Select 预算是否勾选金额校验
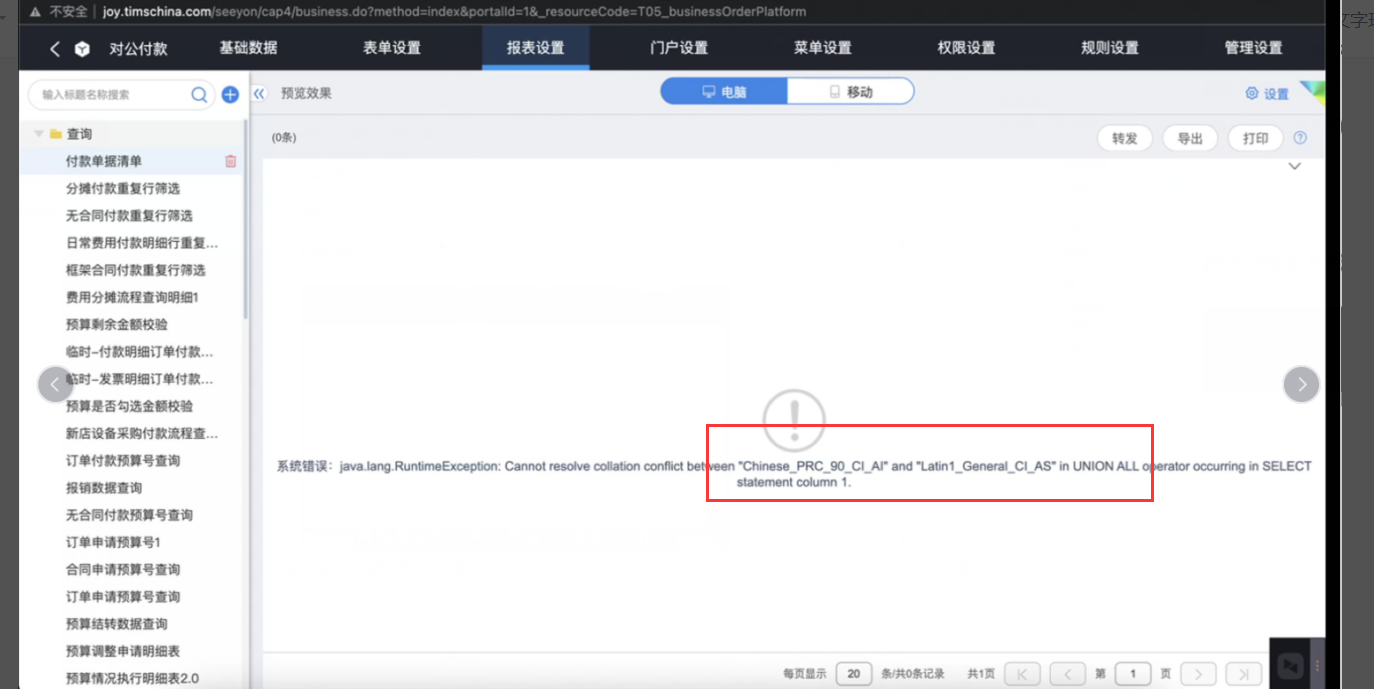This screenshot has height=689, width=1374. (129, 406)
